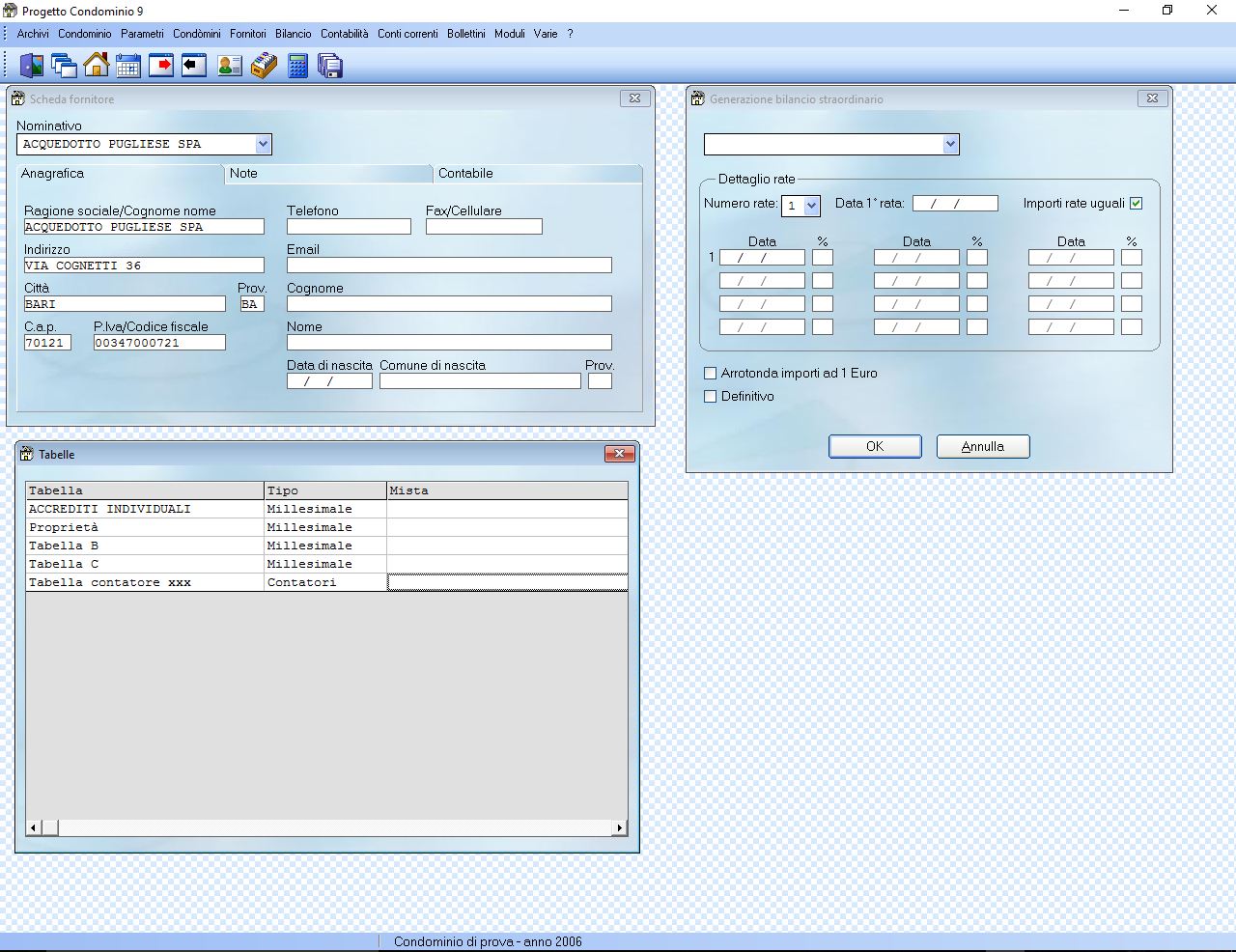
Task: Click the Tabelle window title icon
Action: click(x=27, y=454)
